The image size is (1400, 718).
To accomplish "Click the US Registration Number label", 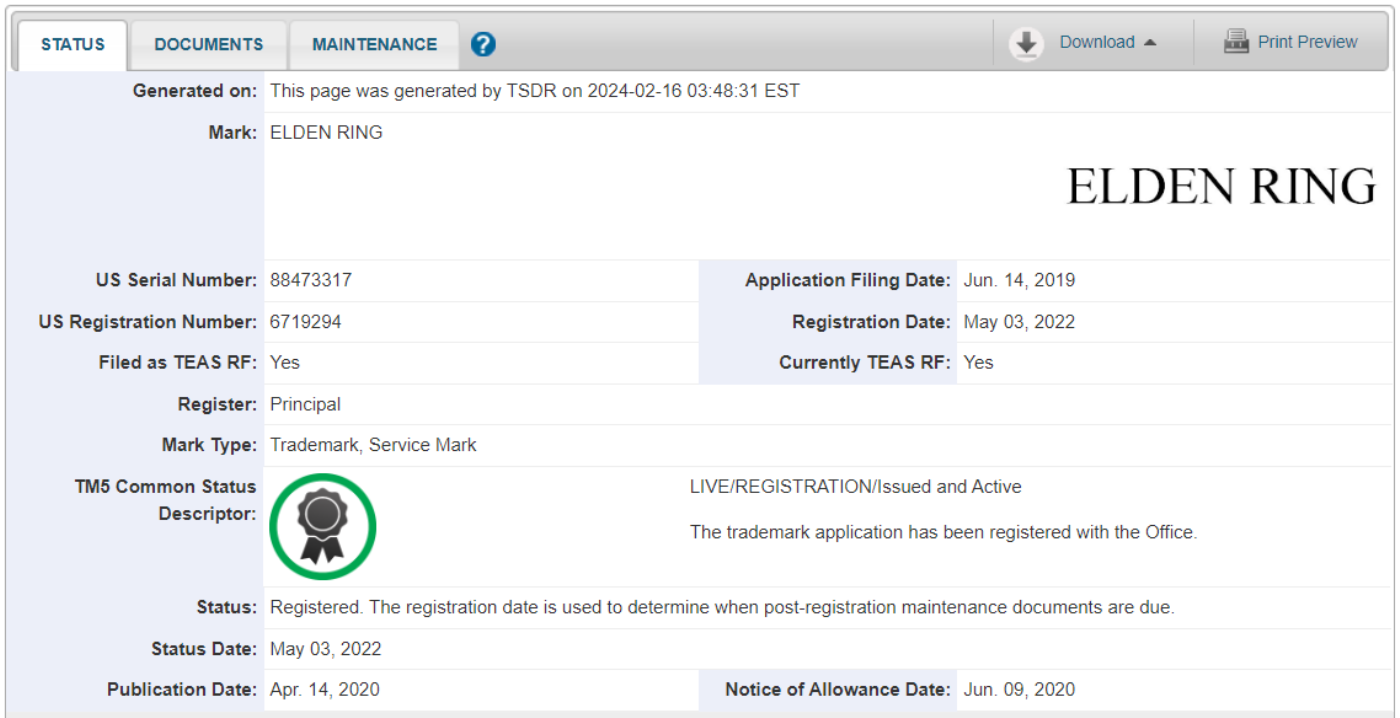I will pos(148,322).
